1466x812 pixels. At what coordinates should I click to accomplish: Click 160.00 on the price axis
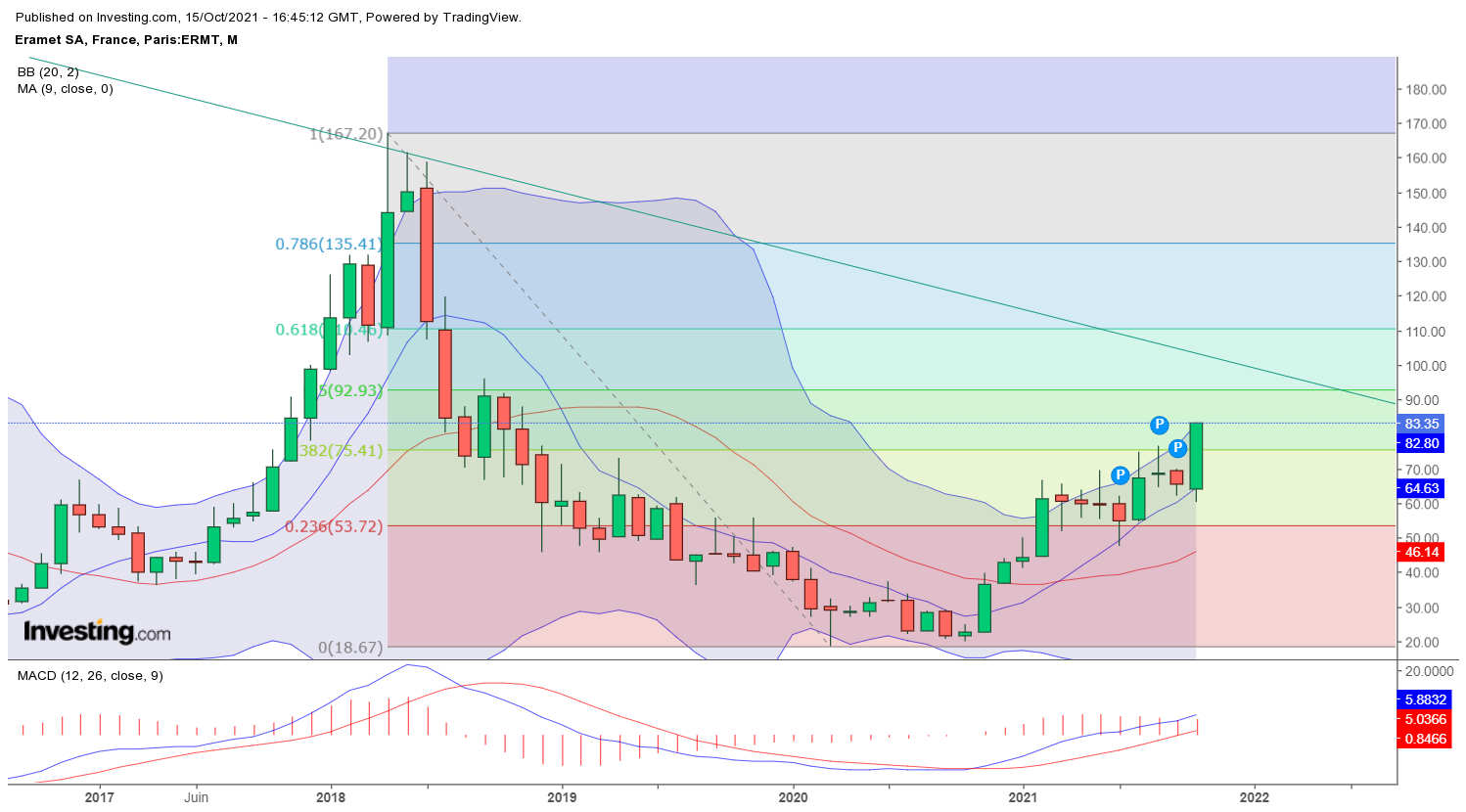(x=1426, y=158)
